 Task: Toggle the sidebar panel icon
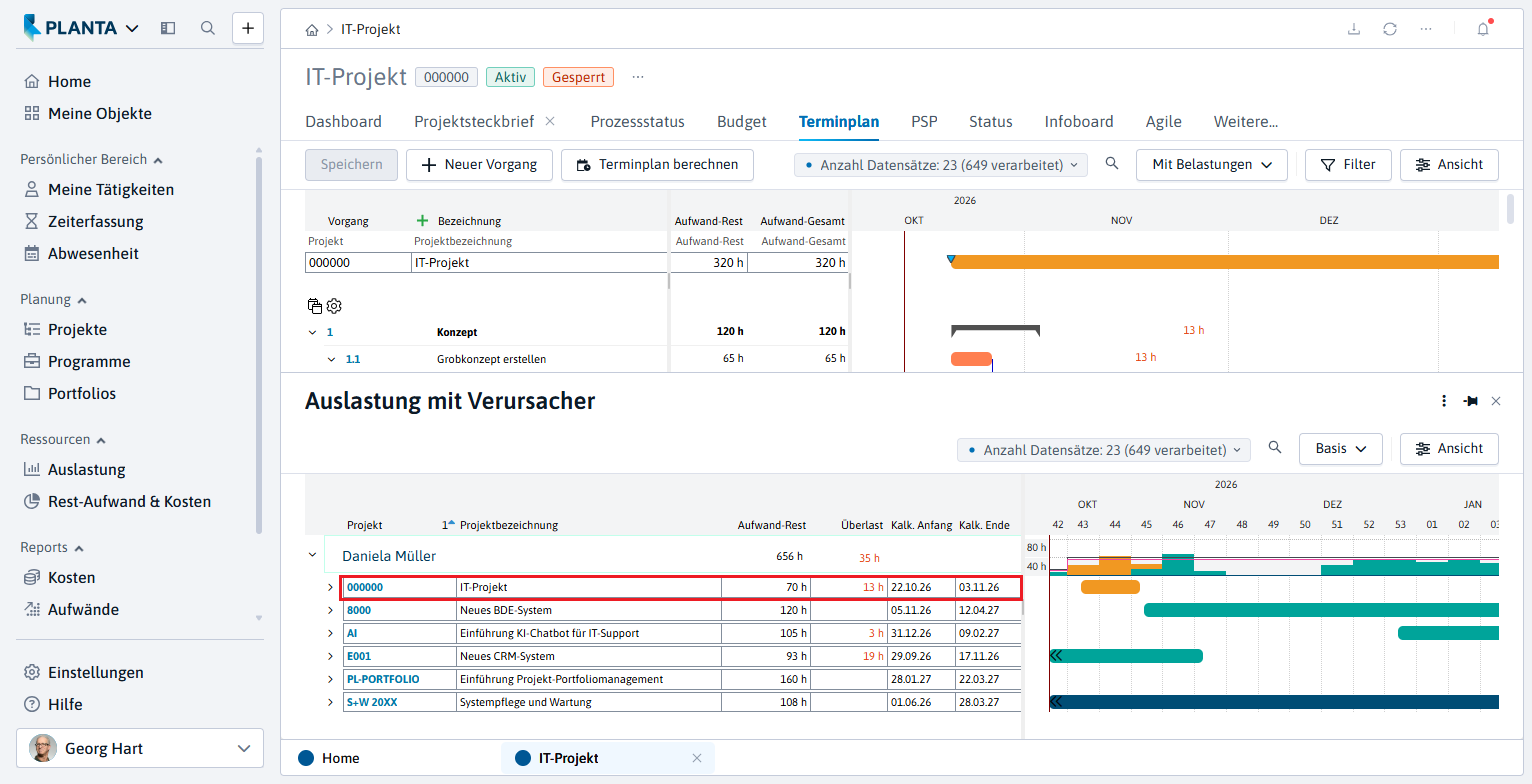(x=168, y=28)
